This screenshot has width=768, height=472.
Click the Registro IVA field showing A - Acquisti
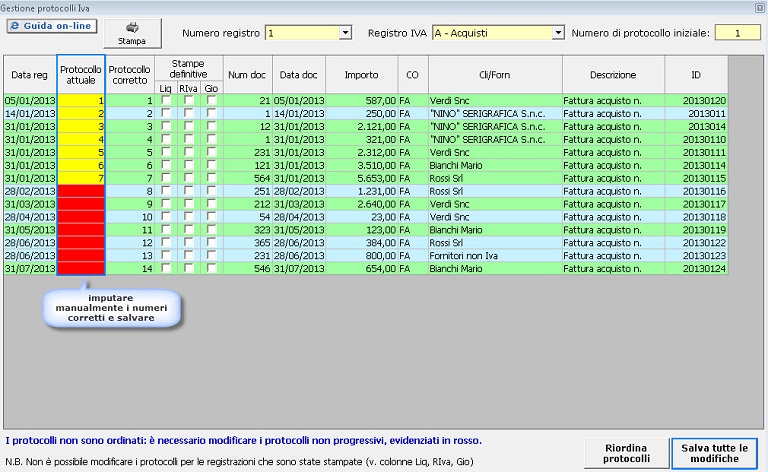pos(493,33)
